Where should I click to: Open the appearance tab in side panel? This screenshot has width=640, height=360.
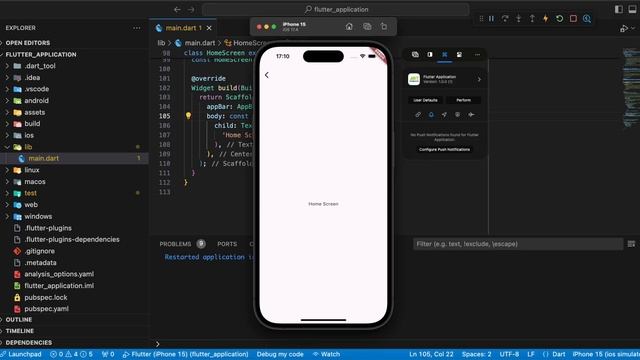point(430,55)
